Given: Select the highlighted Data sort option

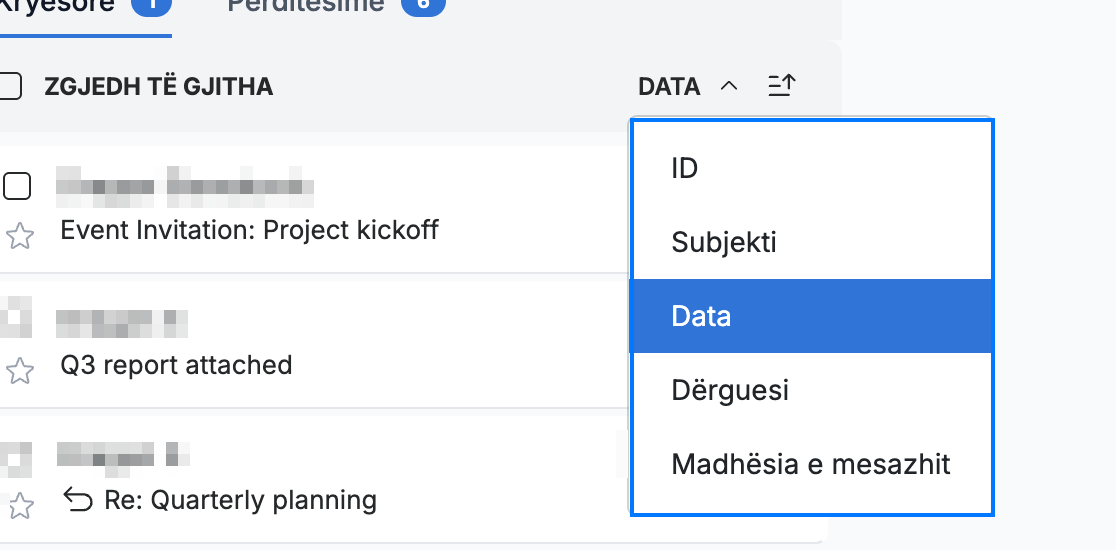Looking at the screenshot, I should (x=812, y=316).
